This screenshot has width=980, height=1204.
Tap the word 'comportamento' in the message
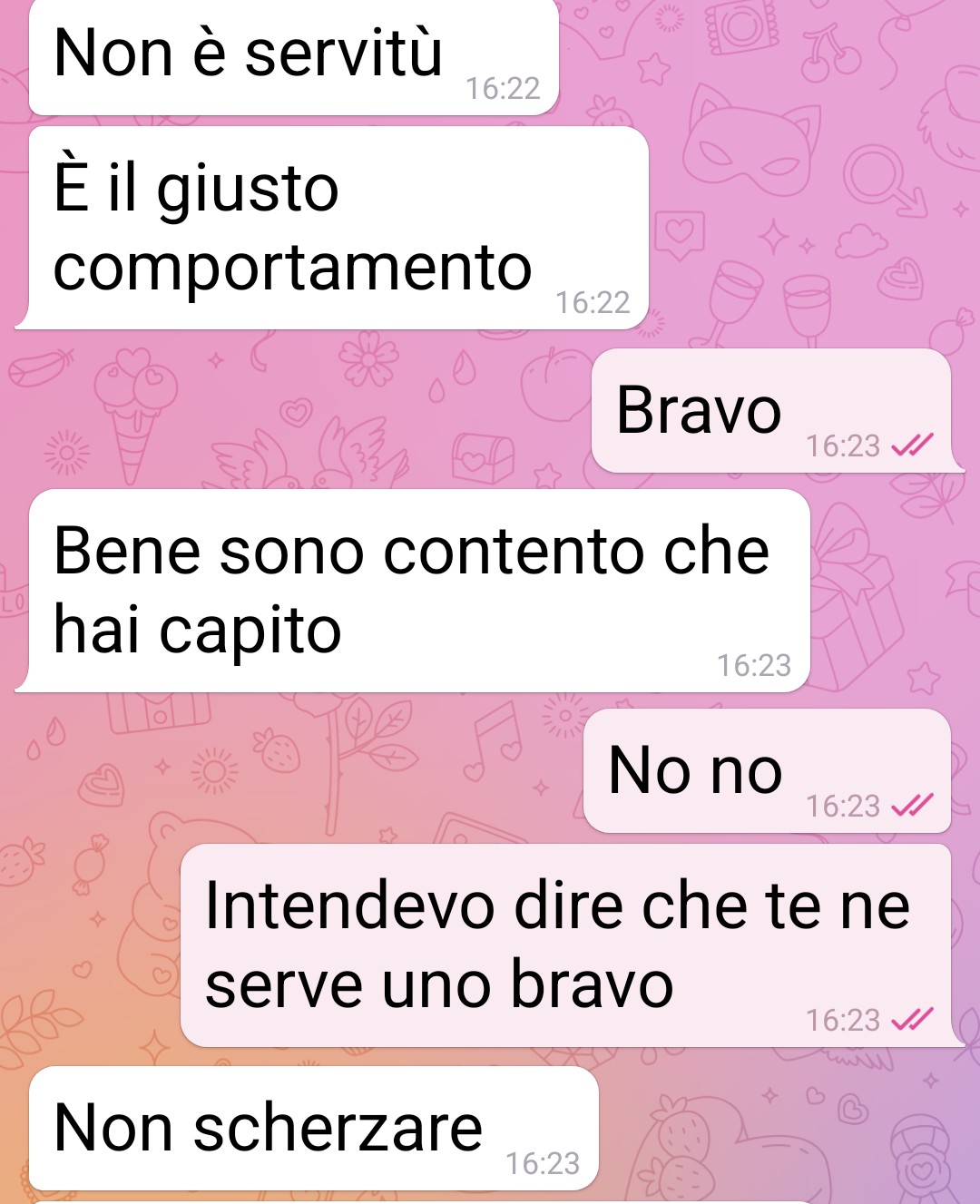[292, 269]
